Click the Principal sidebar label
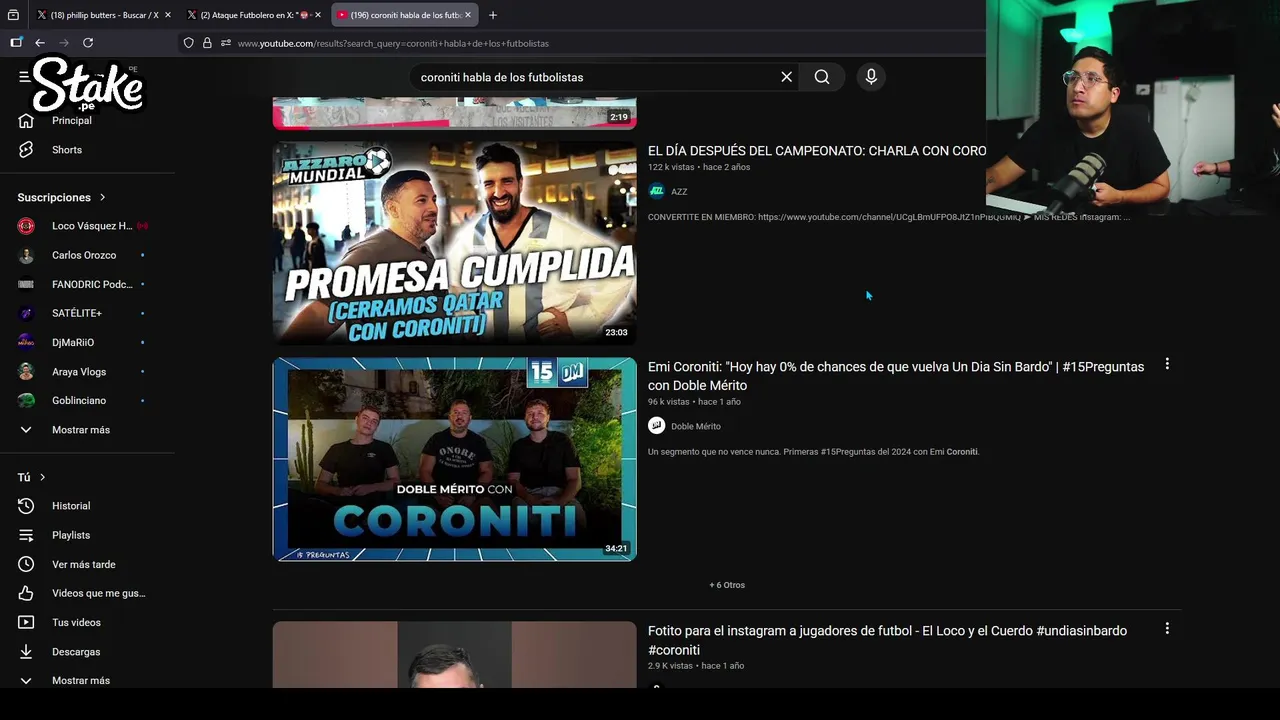The width and height of the screenshot is (1280, 720). pos(72,121)
